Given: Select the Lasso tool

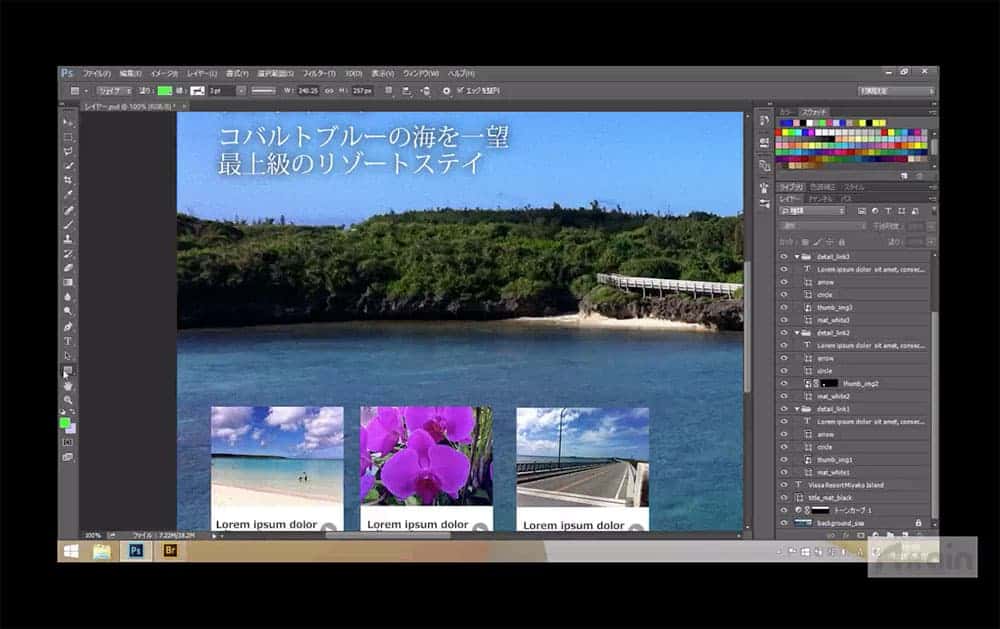Looking at the screenshot, I should 68,151.
